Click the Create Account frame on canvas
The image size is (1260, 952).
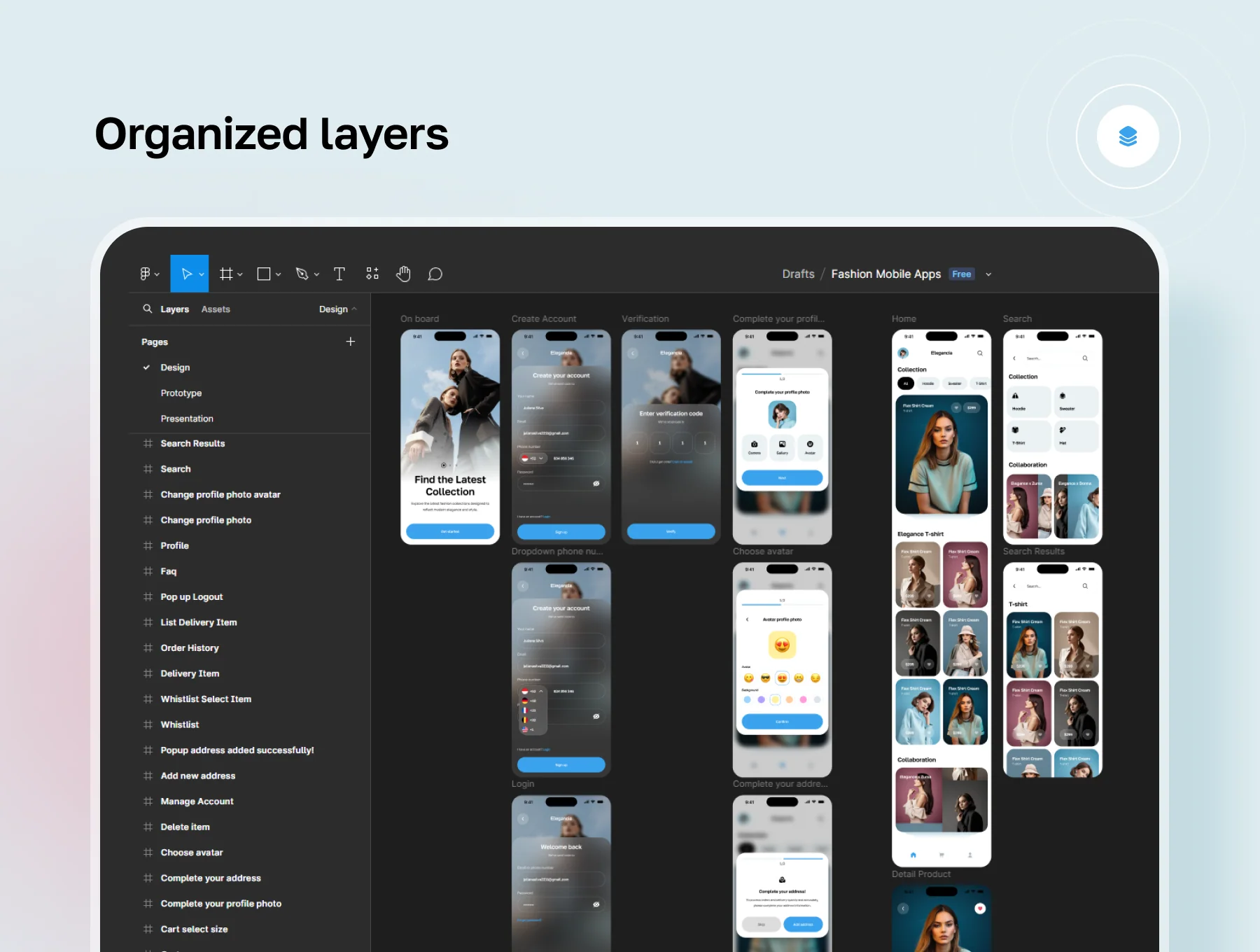[x=561, y=437]
